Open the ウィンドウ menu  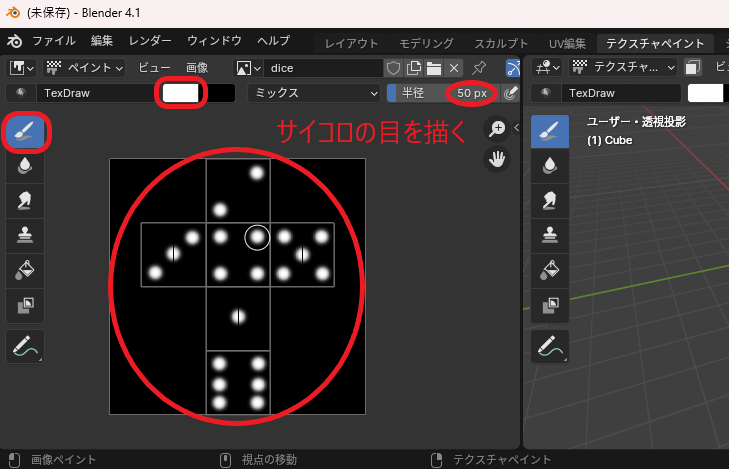tap(214, 41)
